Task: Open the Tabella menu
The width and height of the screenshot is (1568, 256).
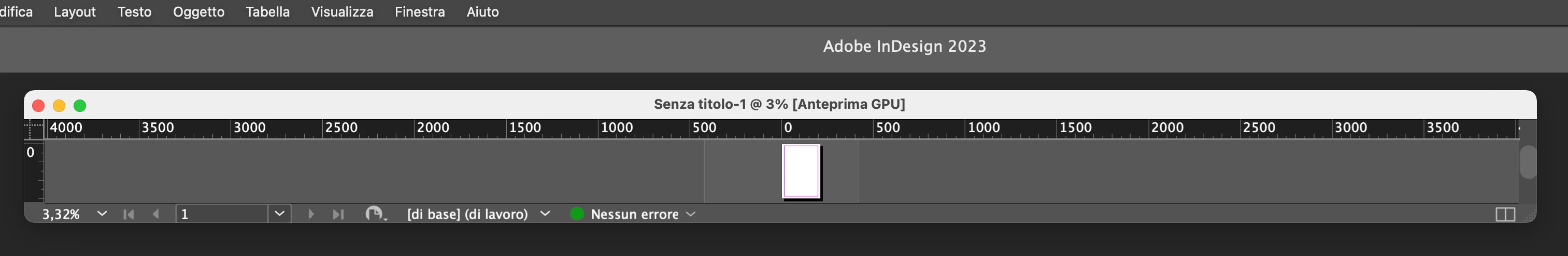Action: tap(268, 12)
